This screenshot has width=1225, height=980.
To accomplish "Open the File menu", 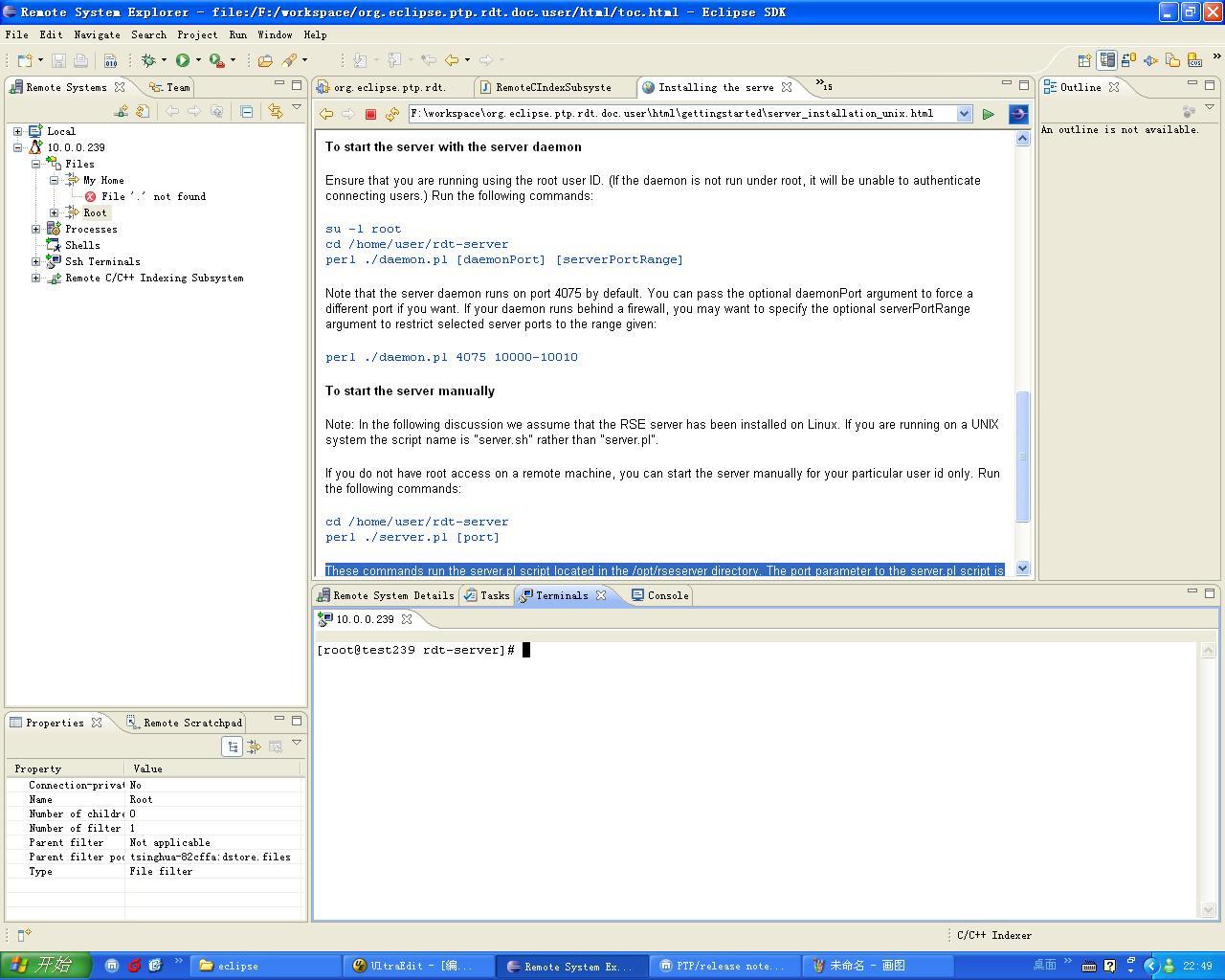I will tap(16, 34).
